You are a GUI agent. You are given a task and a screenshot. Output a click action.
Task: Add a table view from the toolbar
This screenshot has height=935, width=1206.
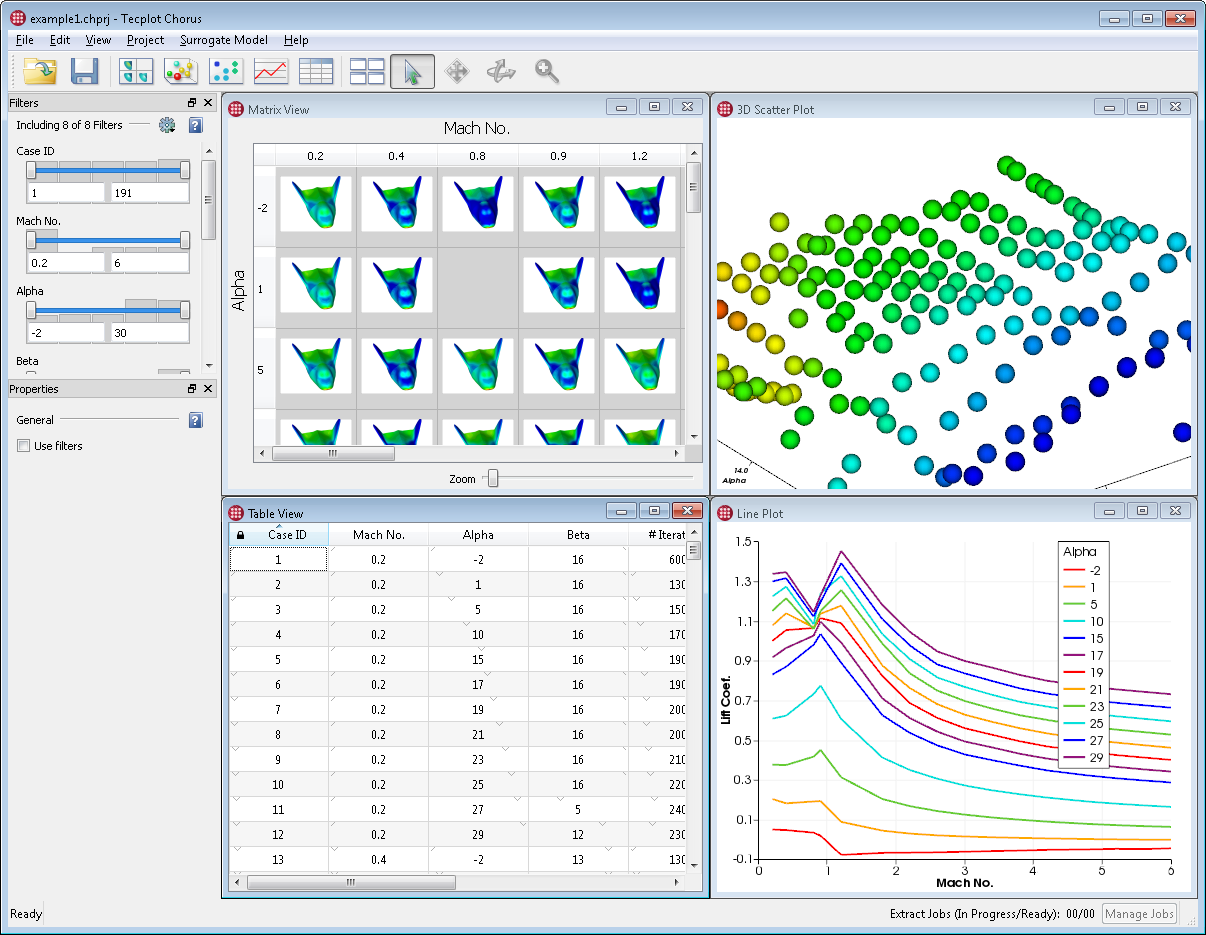(316, 71)
